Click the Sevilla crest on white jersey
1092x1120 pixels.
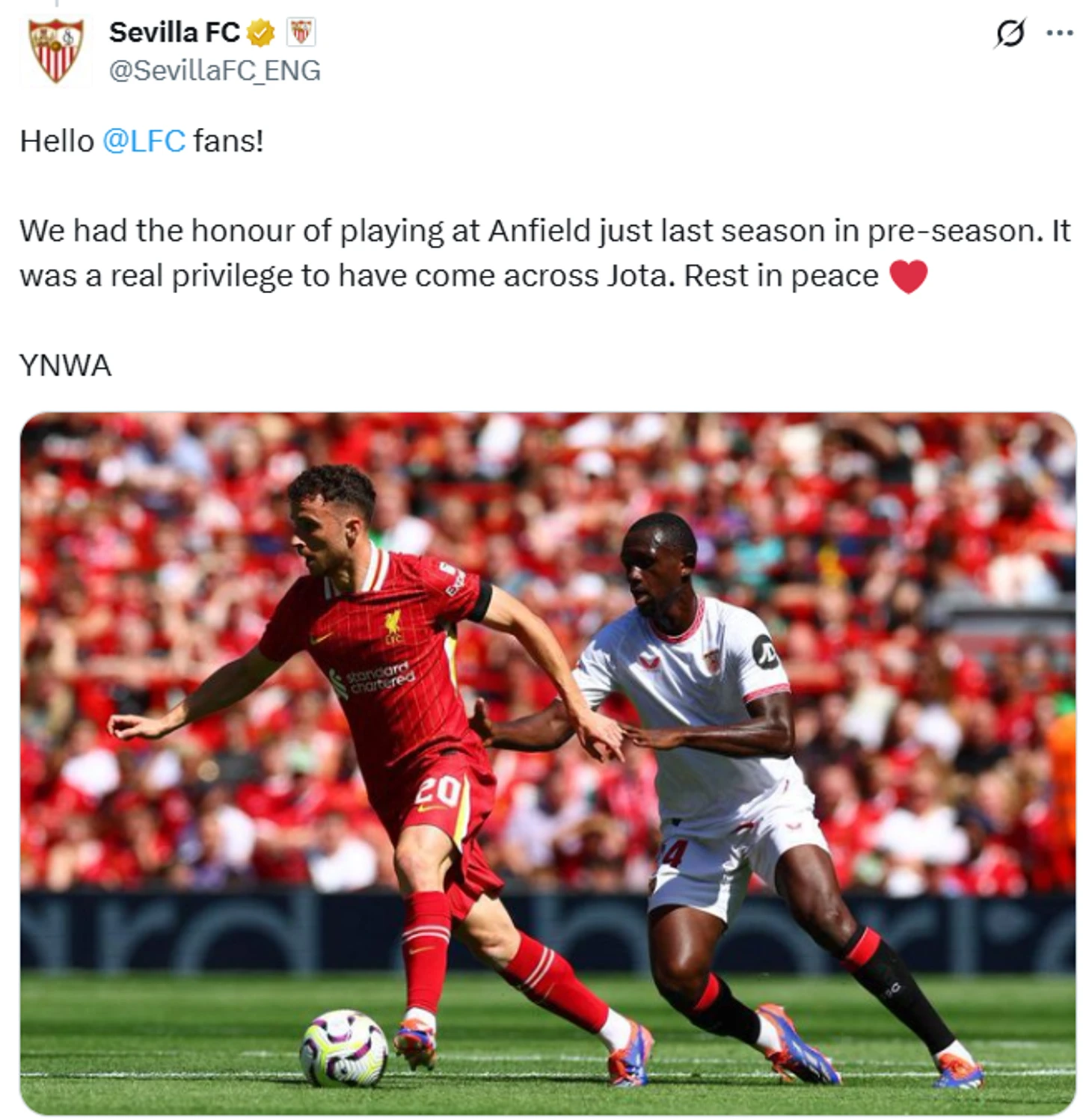(711, 660)
